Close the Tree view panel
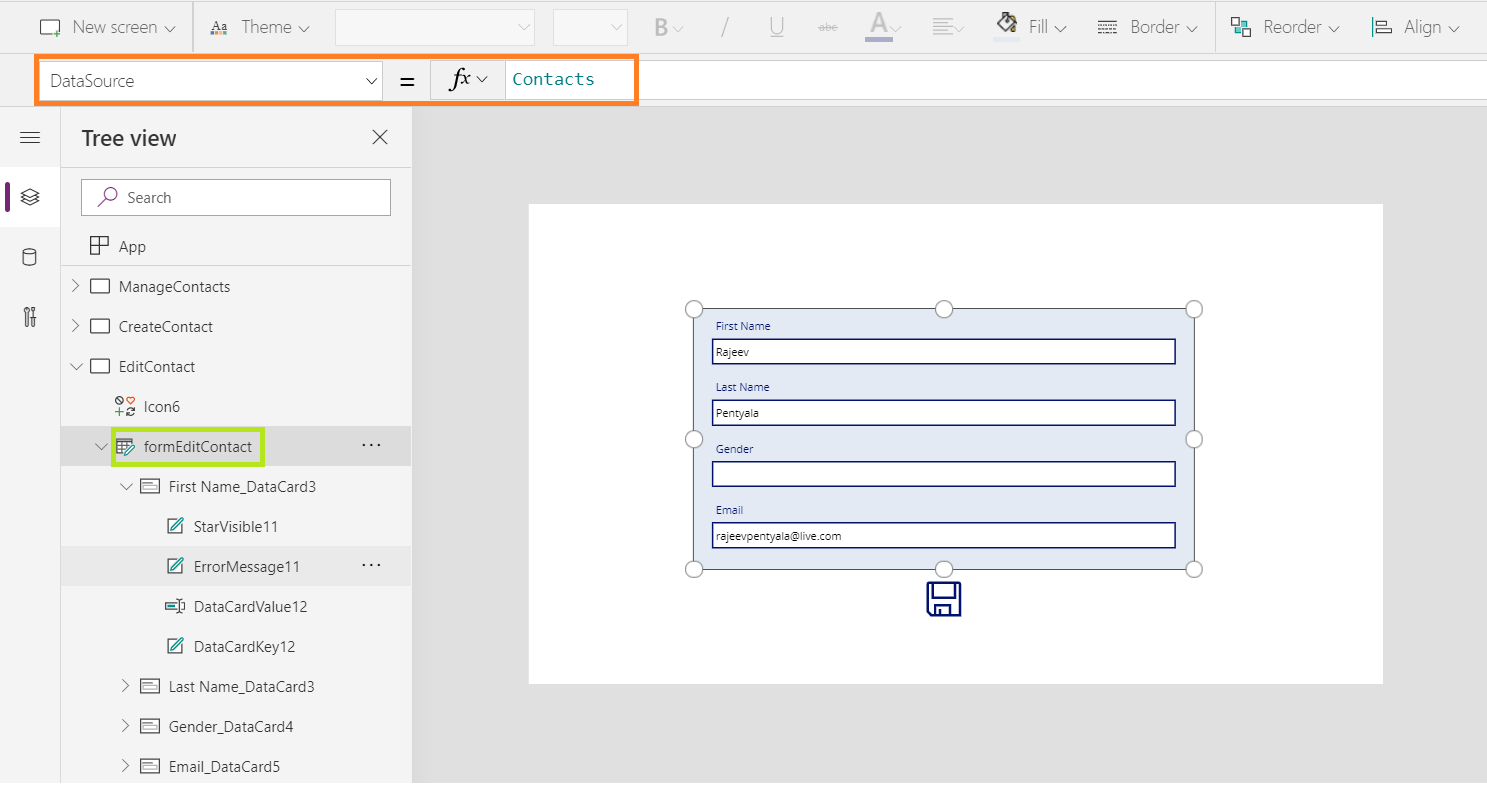 [x=380, y=138]
